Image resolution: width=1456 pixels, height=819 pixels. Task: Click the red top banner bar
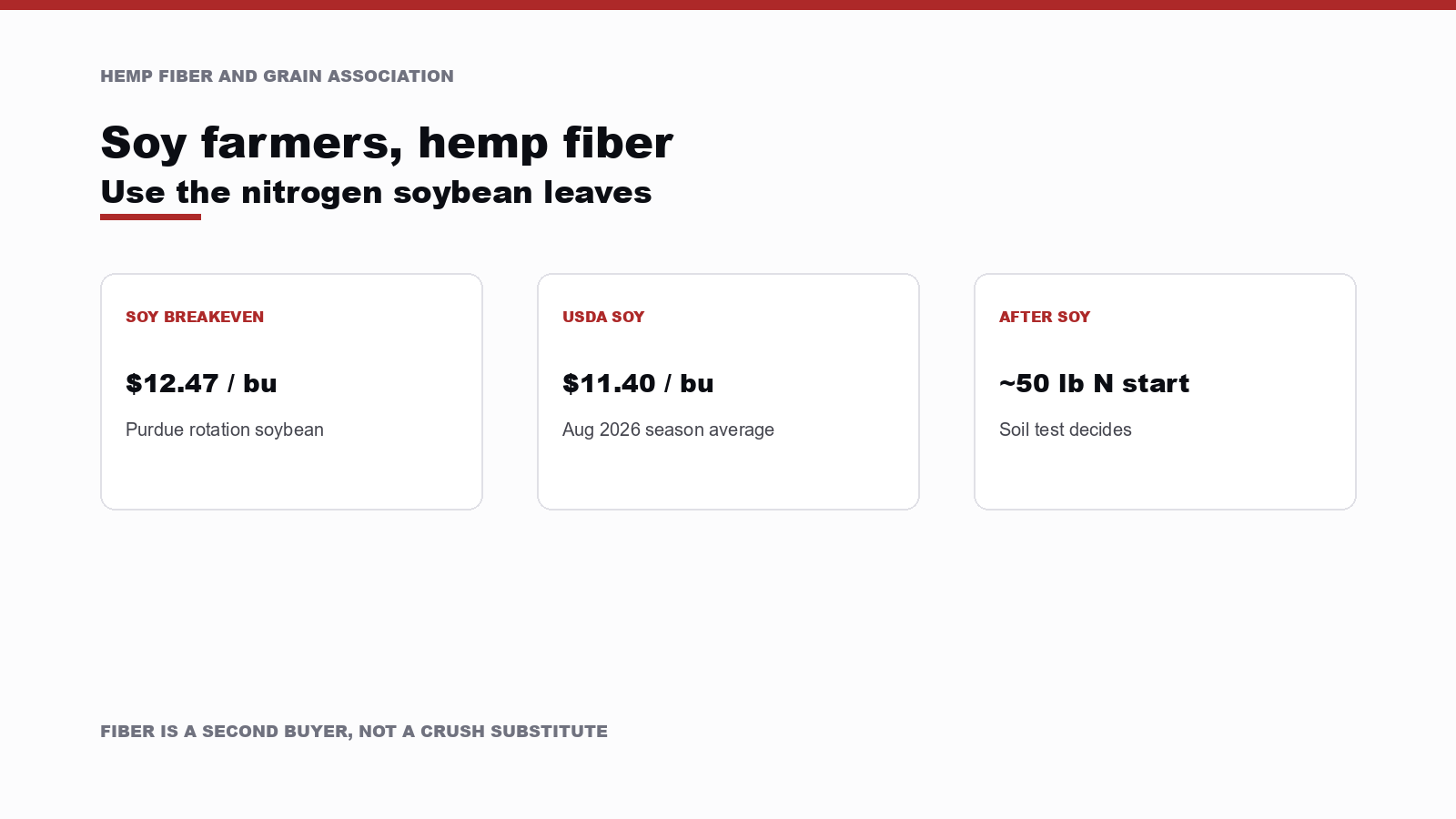coord(728,5)
